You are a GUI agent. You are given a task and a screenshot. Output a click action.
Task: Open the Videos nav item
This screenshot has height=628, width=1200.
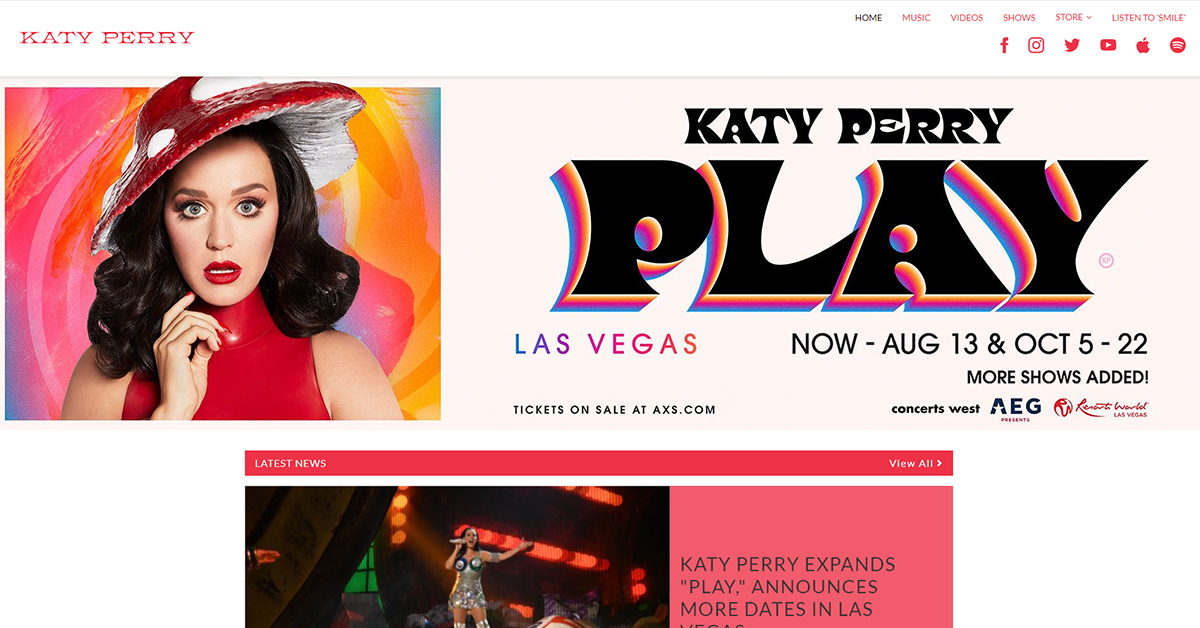(966, 18)
